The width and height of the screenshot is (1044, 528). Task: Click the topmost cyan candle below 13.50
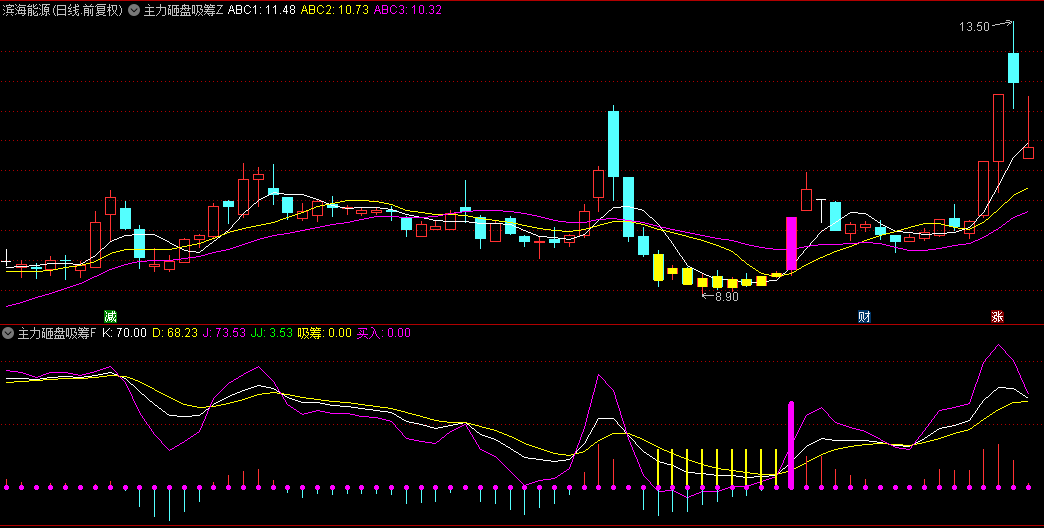tap(1013, 67)
